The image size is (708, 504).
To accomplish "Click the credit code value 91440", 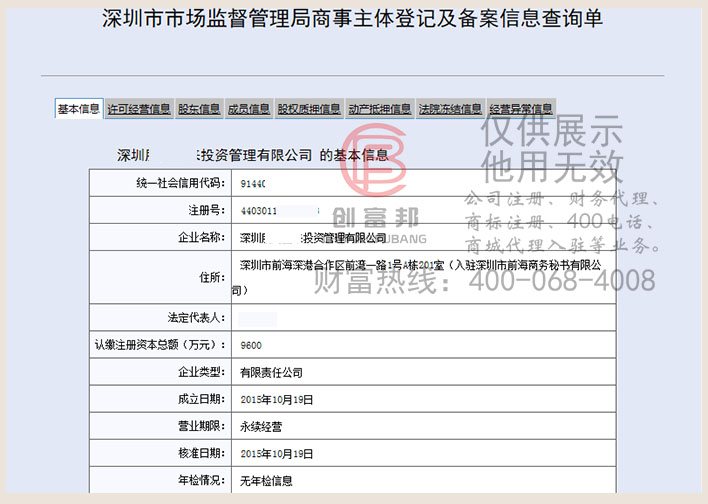I will click(x=253, y=184).
